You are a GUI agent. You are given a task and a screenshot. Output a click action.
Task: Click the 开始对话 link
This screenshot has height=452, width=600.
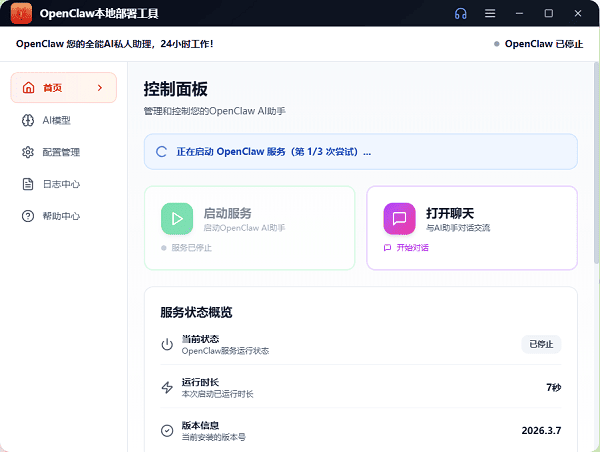pyautogui.click(x=412, y=248)
